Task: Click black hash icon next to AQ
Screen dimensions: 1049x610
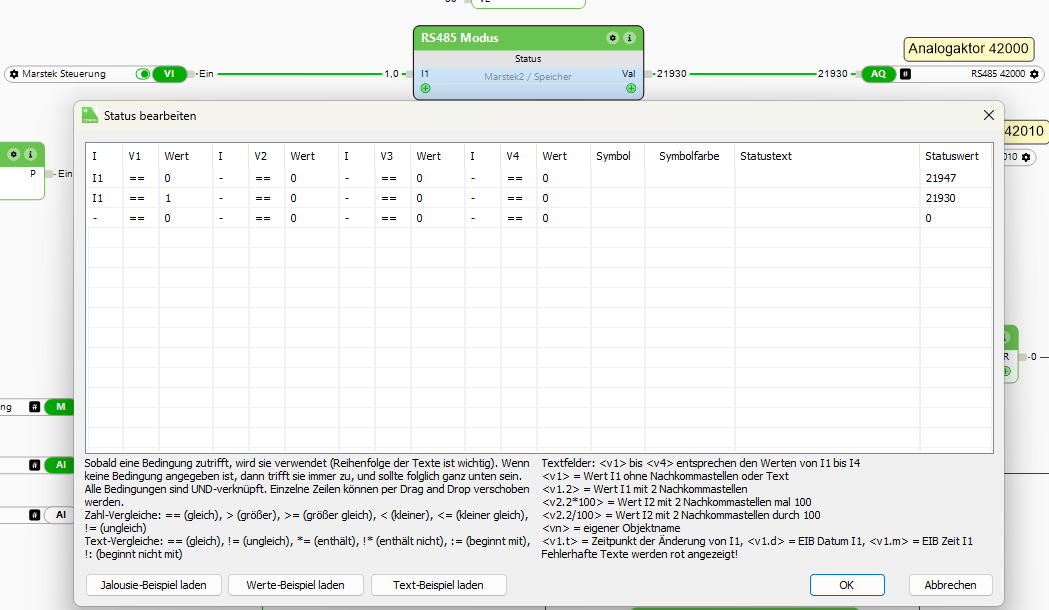Action: click(x=905, y=74)
